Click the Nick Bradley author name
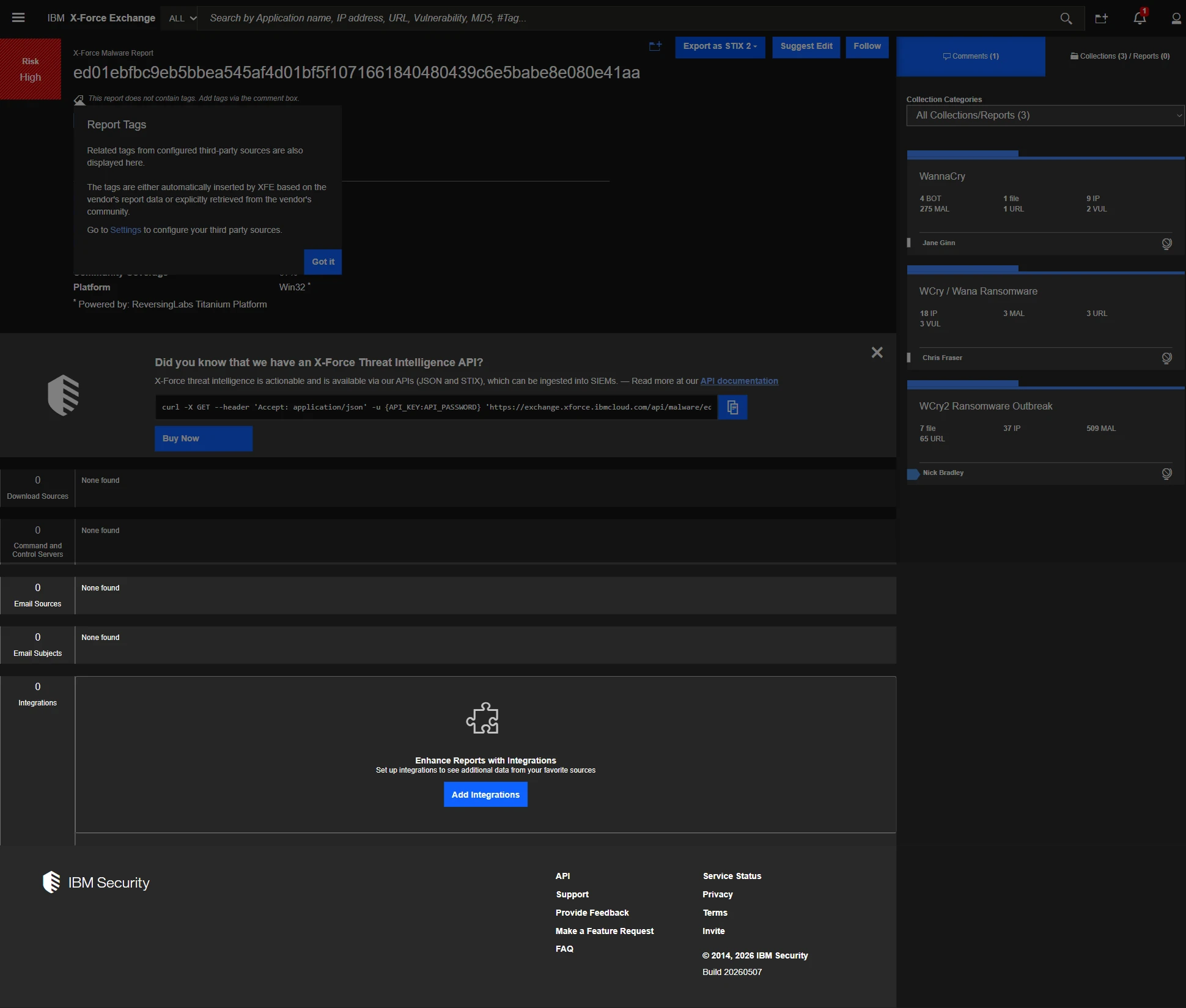1186x1008 pixels. [x=943, y=473]
